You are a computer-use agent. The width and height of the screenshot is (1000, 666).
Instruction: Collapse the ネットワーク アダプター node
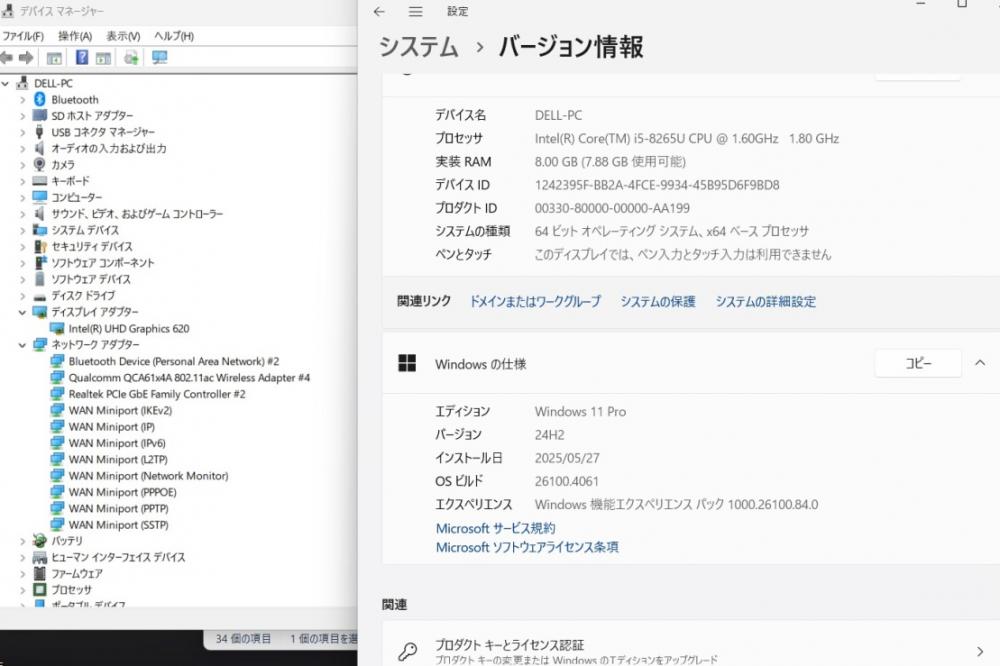pos(22,345)
